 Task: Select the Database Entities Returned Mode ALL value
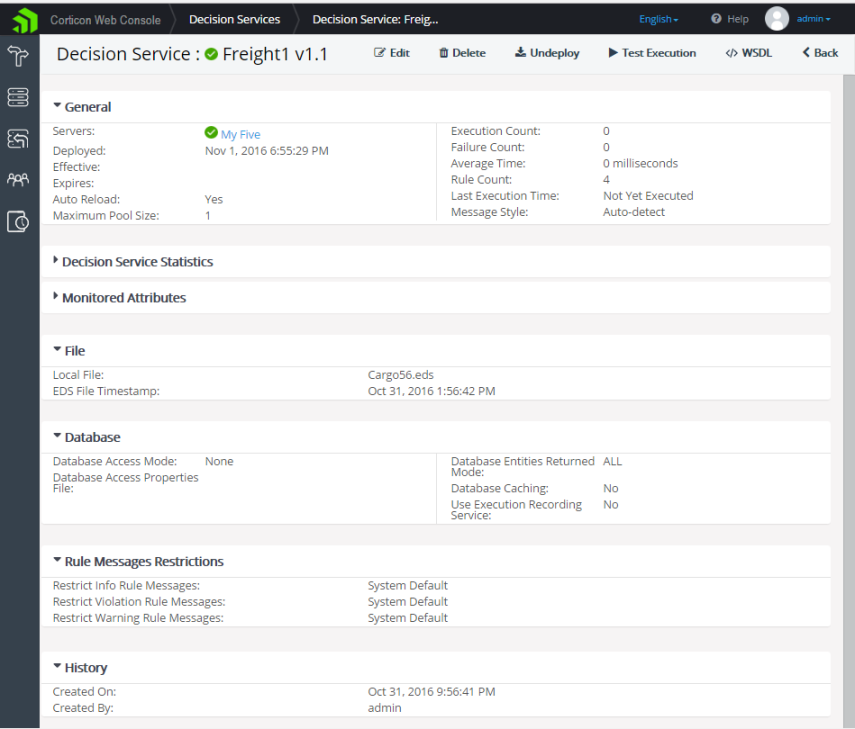[x=612, y=461]
